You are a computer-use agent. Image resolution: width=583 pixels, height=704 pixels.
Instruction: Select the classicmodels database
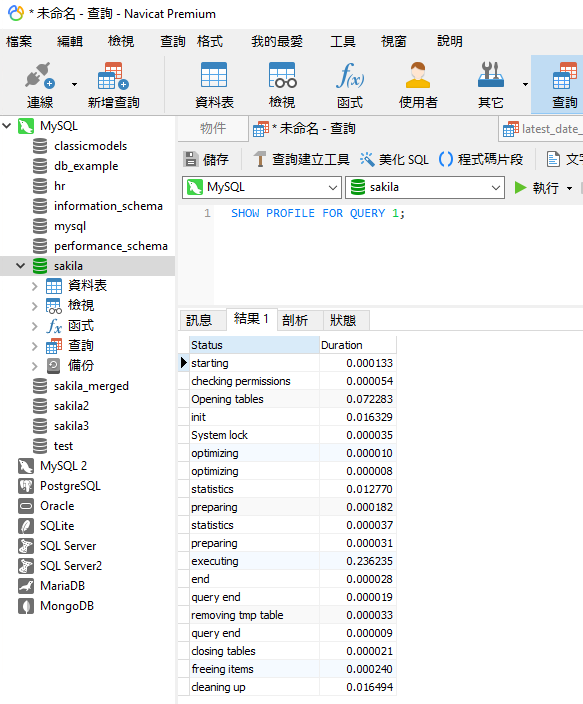tap(90, 146)
